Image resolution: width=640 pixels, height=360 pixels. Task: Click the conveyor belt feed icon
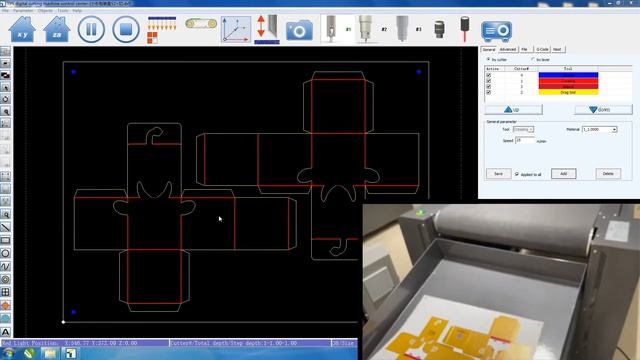(x=201, y=24)
